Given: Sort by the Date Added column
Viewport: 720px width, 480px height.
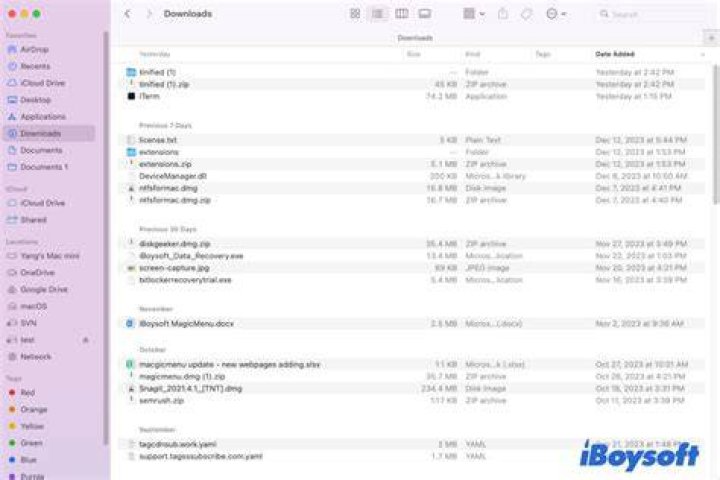Looking at the screenshot, I should pyautogui.click(x=615, y=54).
